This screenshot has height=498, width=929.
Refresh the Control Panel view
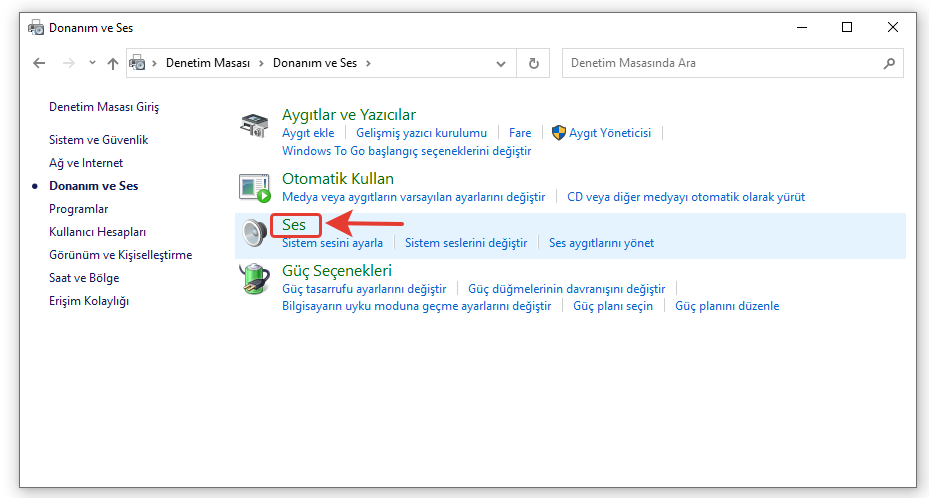pyautogui.click(x=534, y=63)
